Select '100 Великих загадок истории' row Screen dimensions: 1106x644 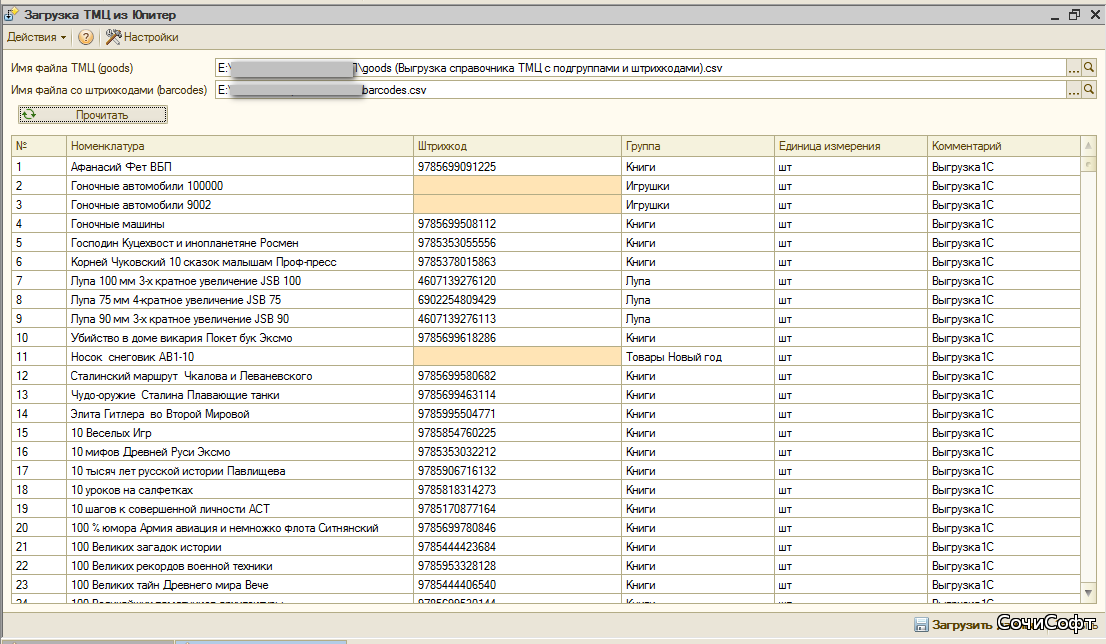pyautogui.click(x=546, y=548)
